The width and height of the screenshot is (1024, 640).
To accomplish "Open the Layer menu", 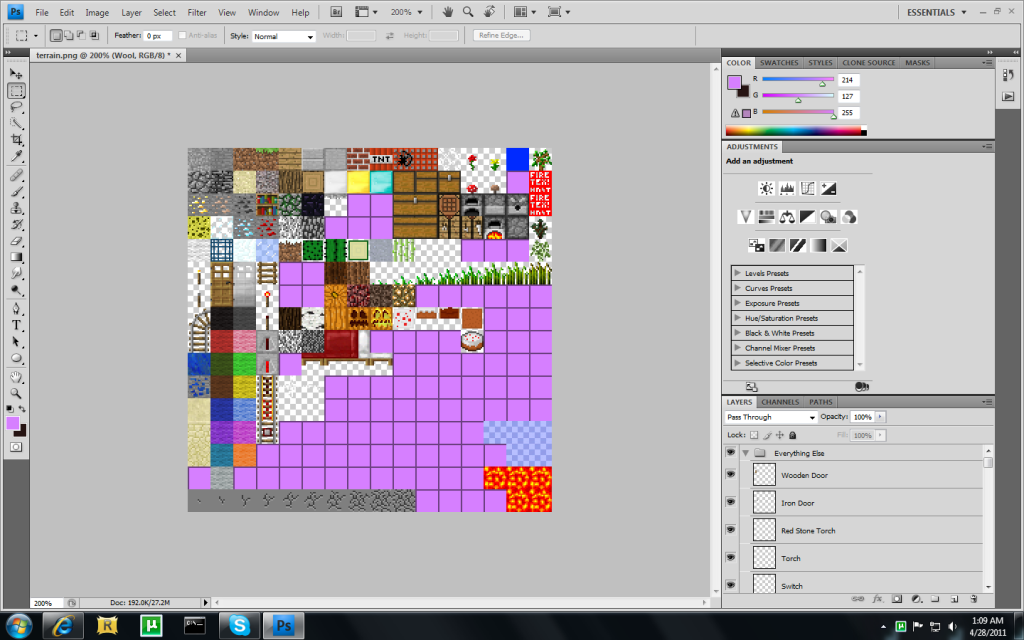I will pos(131,12).
